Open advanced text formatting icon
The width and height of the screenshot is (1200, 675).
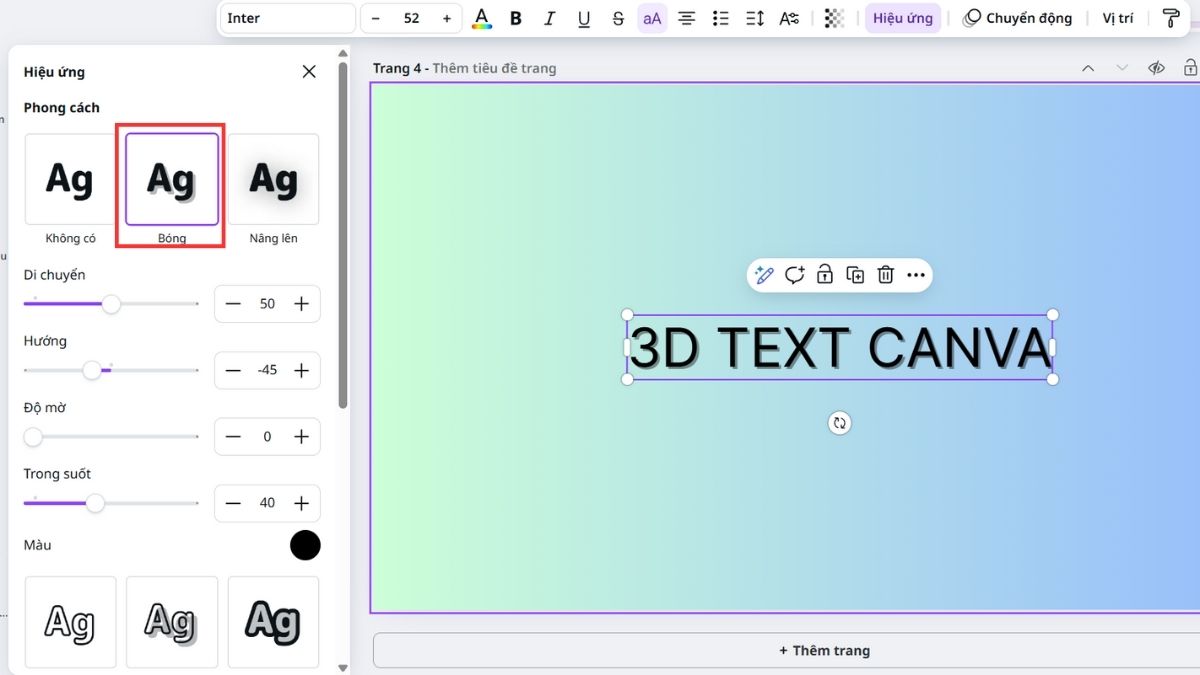pos(789,18)
